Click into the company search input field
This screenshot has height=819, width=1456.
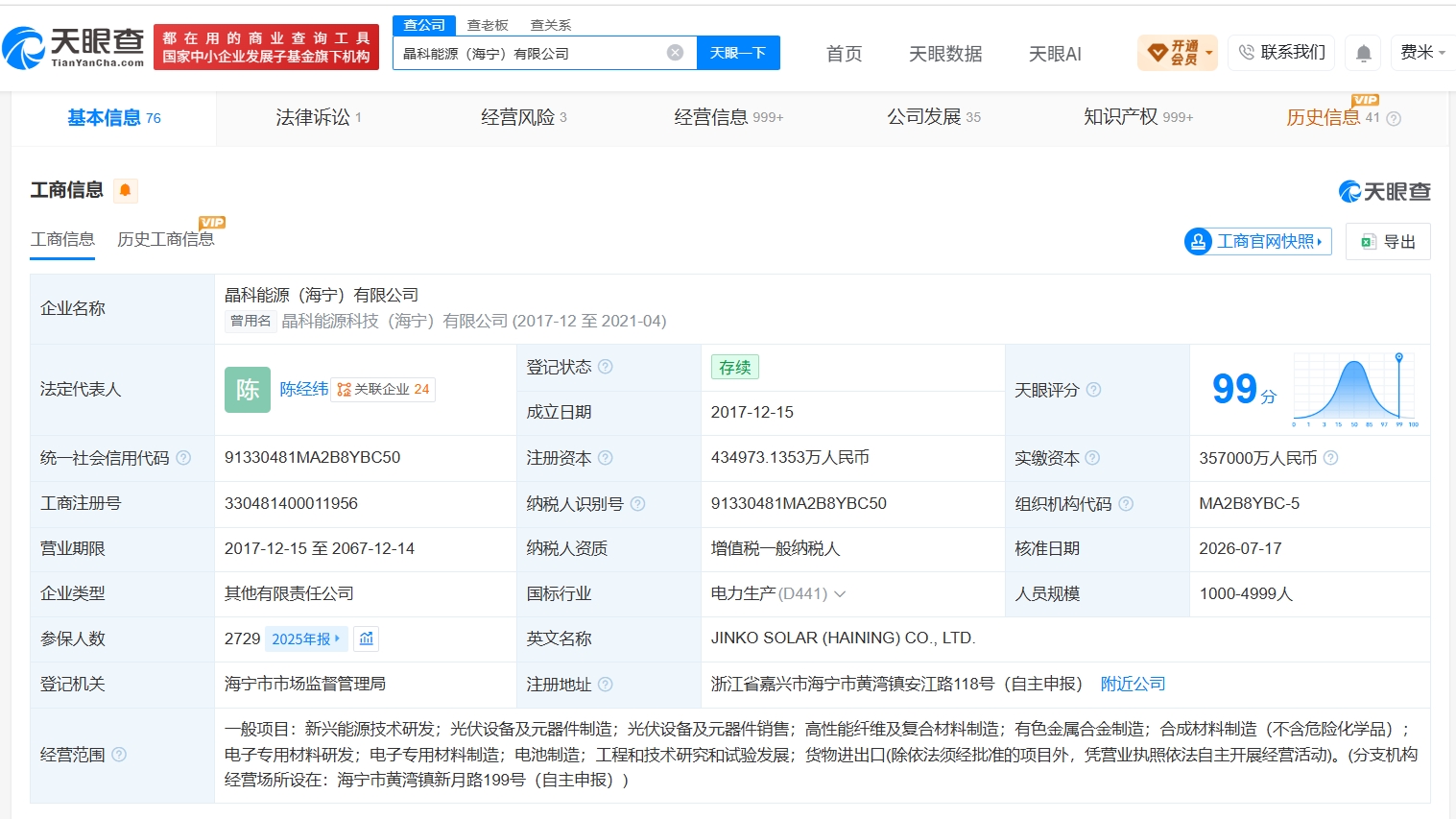[x=533, y=53]
